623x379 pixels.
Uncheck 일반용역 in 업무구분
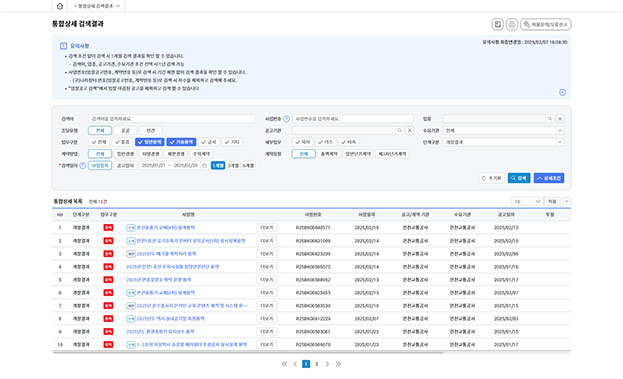click(x=149, y=142)
